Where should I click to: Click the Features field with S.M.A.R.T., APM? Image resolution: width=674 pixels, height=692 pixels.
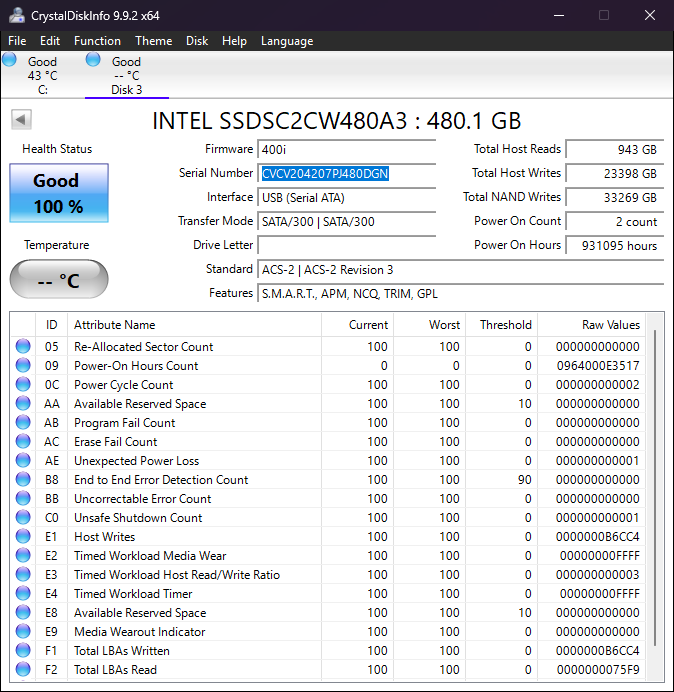460,293
